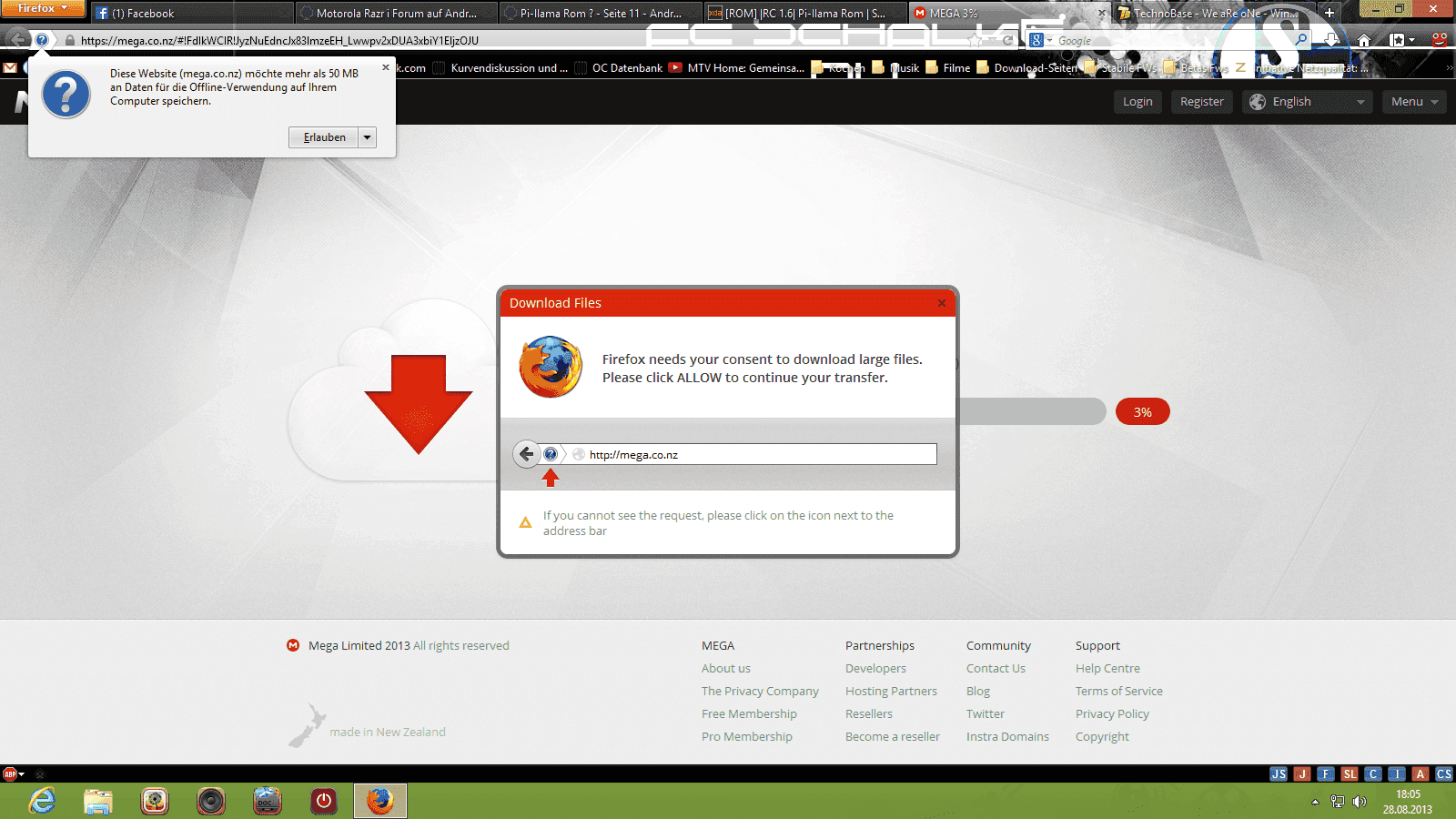Open the MTV Home bookmark
The width and height of the screenshot is (1456, 819).
click(x=737, y=67)
